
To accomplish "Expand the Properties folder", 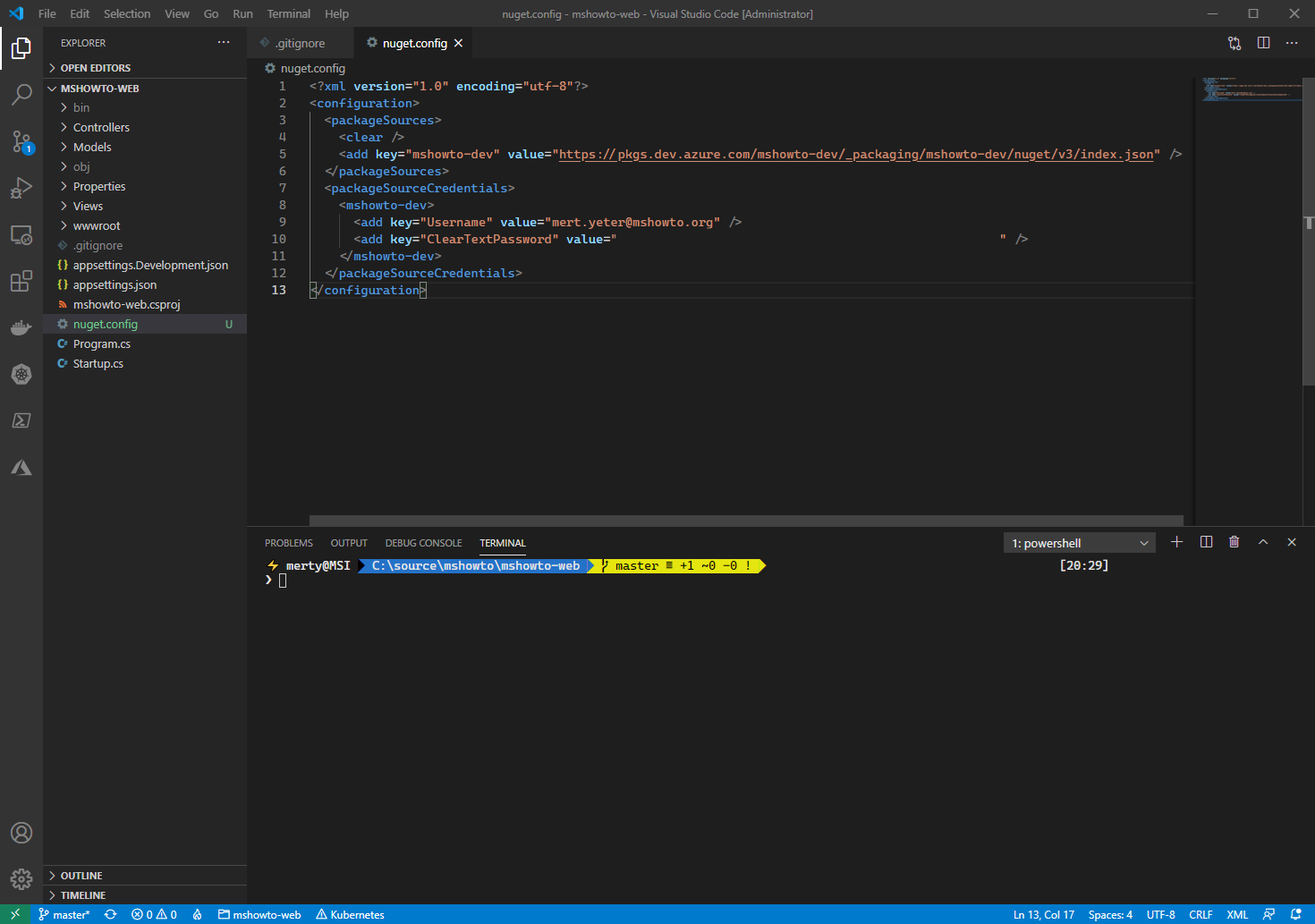I will click(x=145, y=186).
